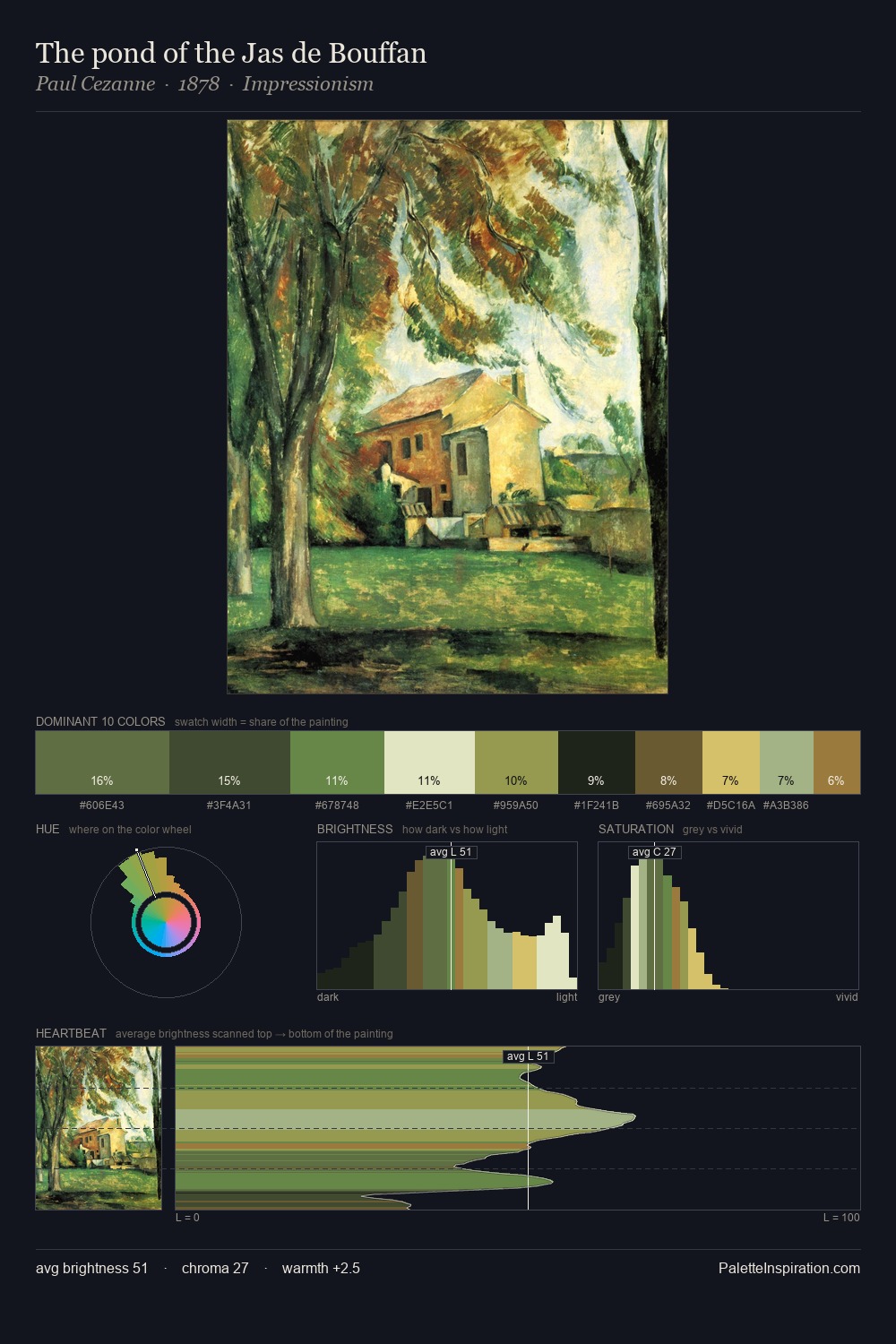Open the main Cezanne painting image
The width and height of the screenshot is (896, 1344).
coord(447,407)
